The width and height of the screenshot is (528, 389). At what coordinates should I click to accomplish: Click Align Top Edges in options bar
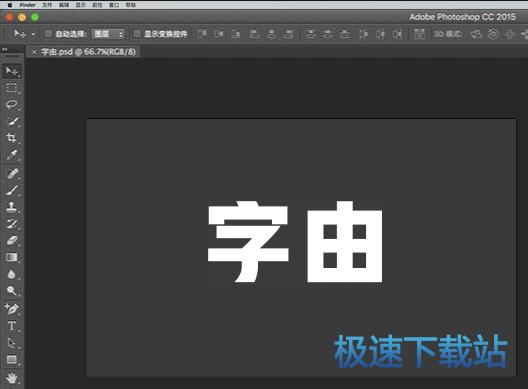pos(202,34)
